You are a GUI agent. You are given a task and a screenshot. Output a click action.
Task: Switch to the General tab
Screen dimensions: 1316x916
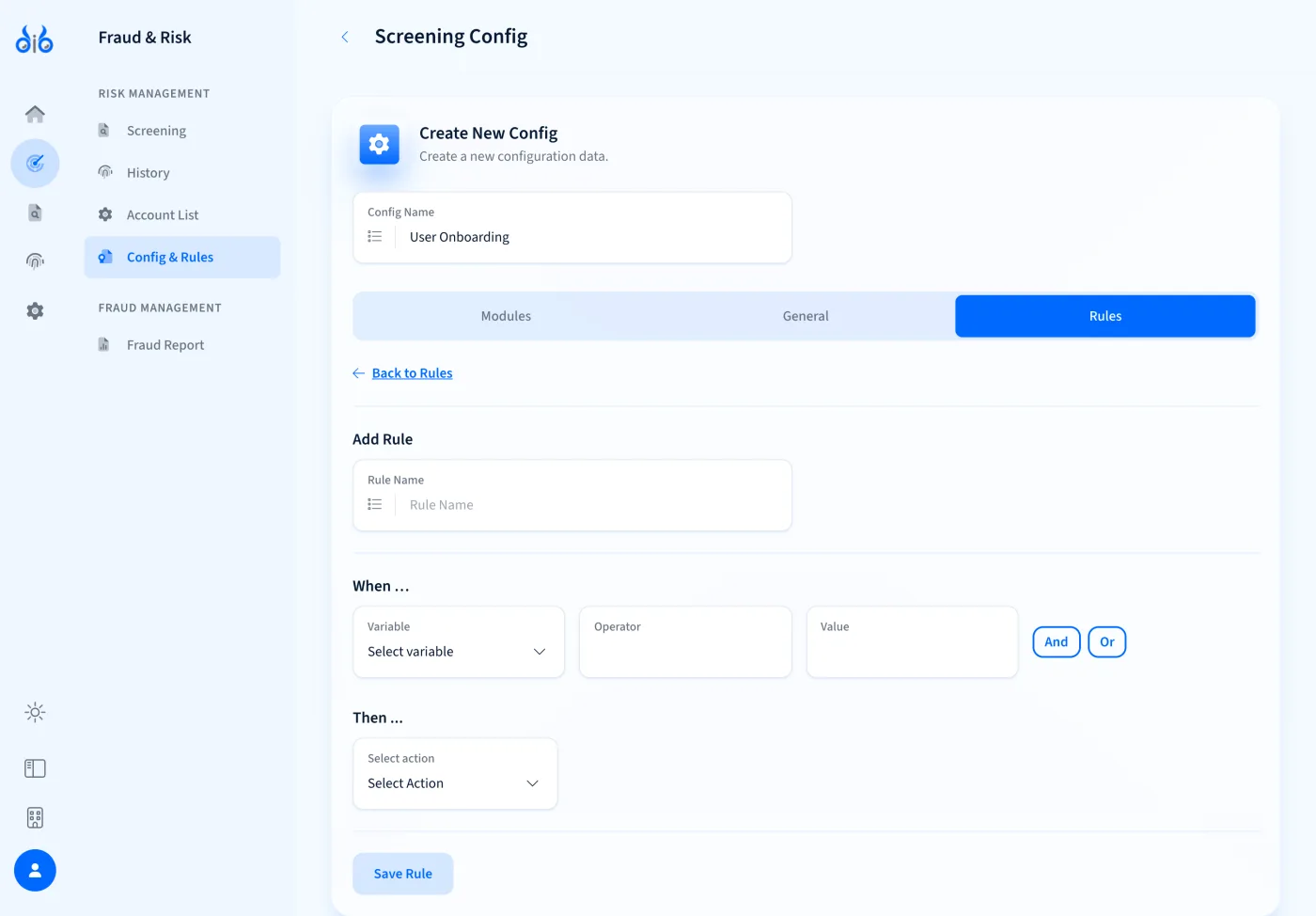pyautogui.click(x=806, y=316)
